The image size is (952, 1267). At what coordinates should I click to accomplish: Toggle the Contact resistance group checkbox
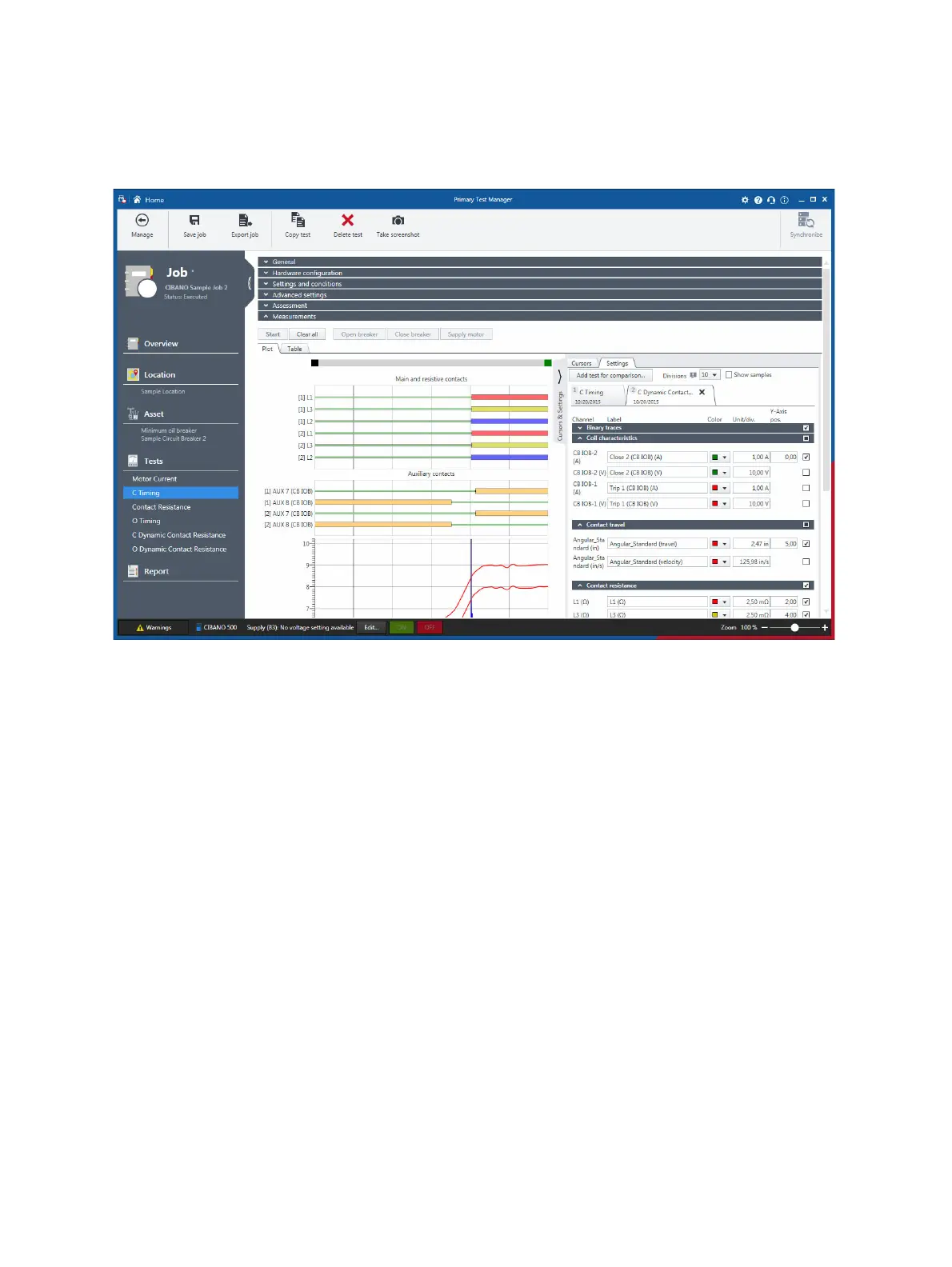[806, 586]
